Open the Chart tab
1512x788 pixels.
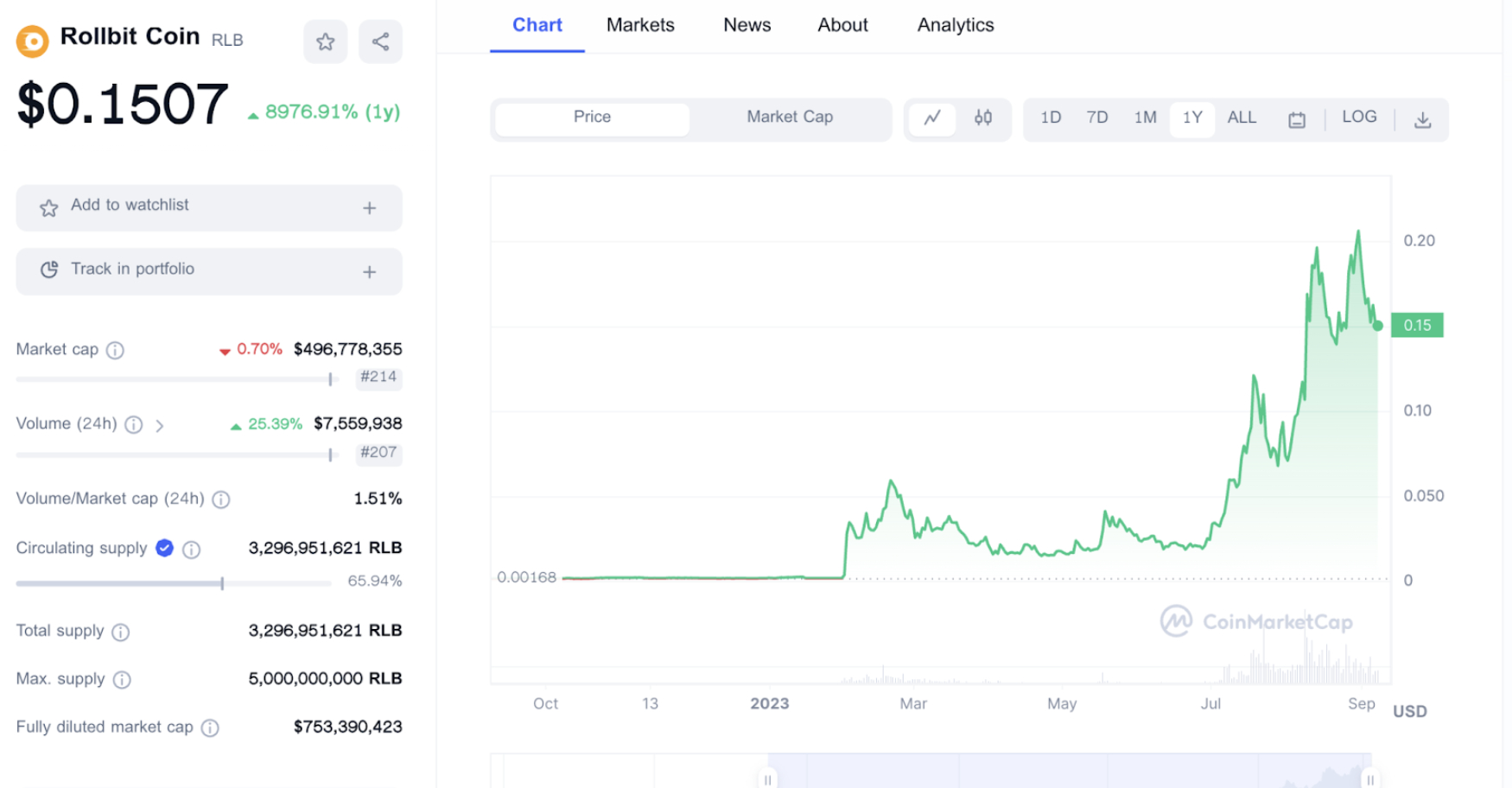[537, 25]
